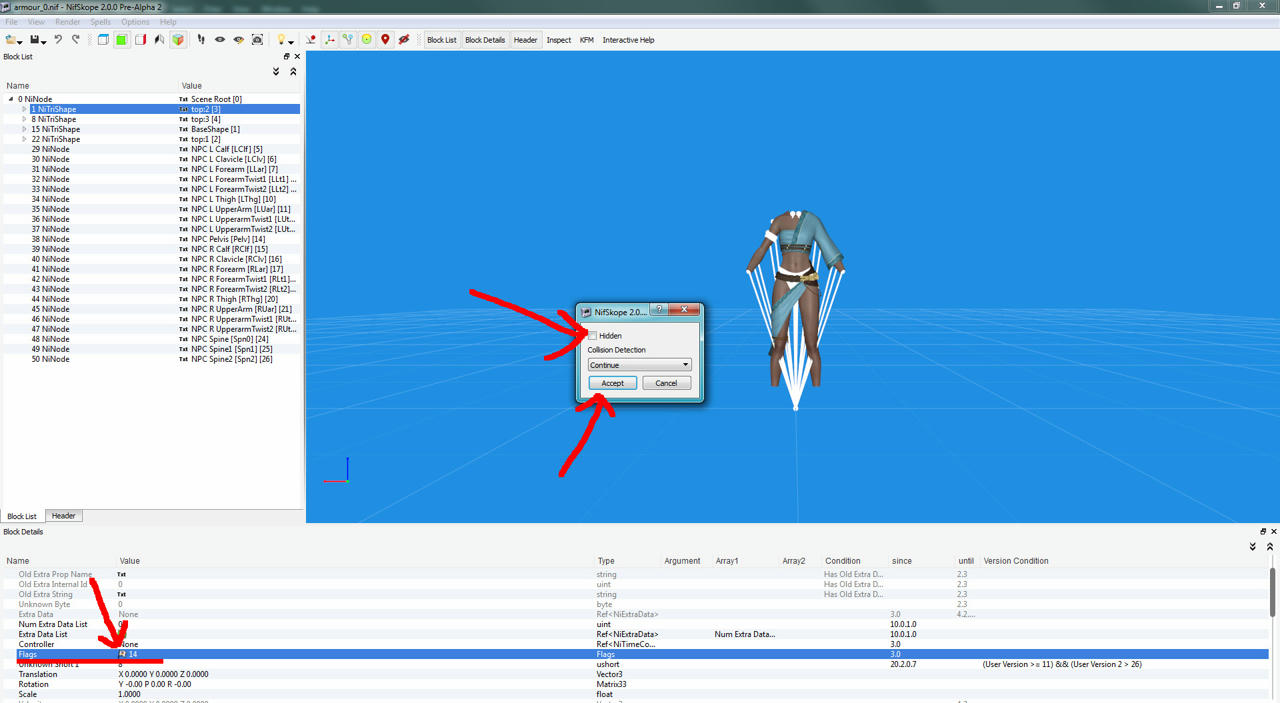The width and height of the screenshot is (1280, 703).
Task: Select the front-view wireframe cube icon
Action: click(x=103, y=40)
